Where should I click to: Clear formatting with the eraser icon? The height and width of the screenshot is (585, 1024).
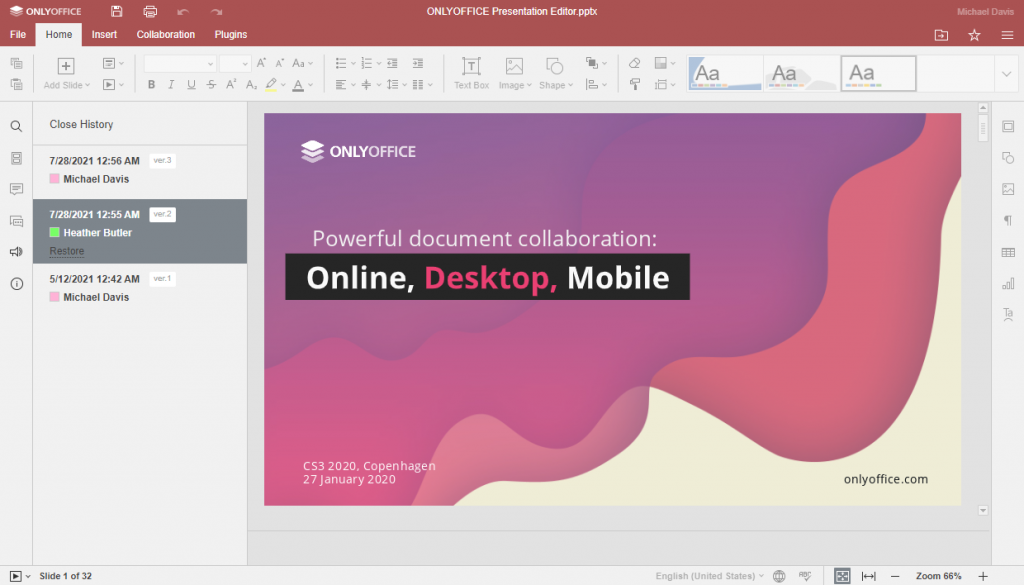(636, 62)
